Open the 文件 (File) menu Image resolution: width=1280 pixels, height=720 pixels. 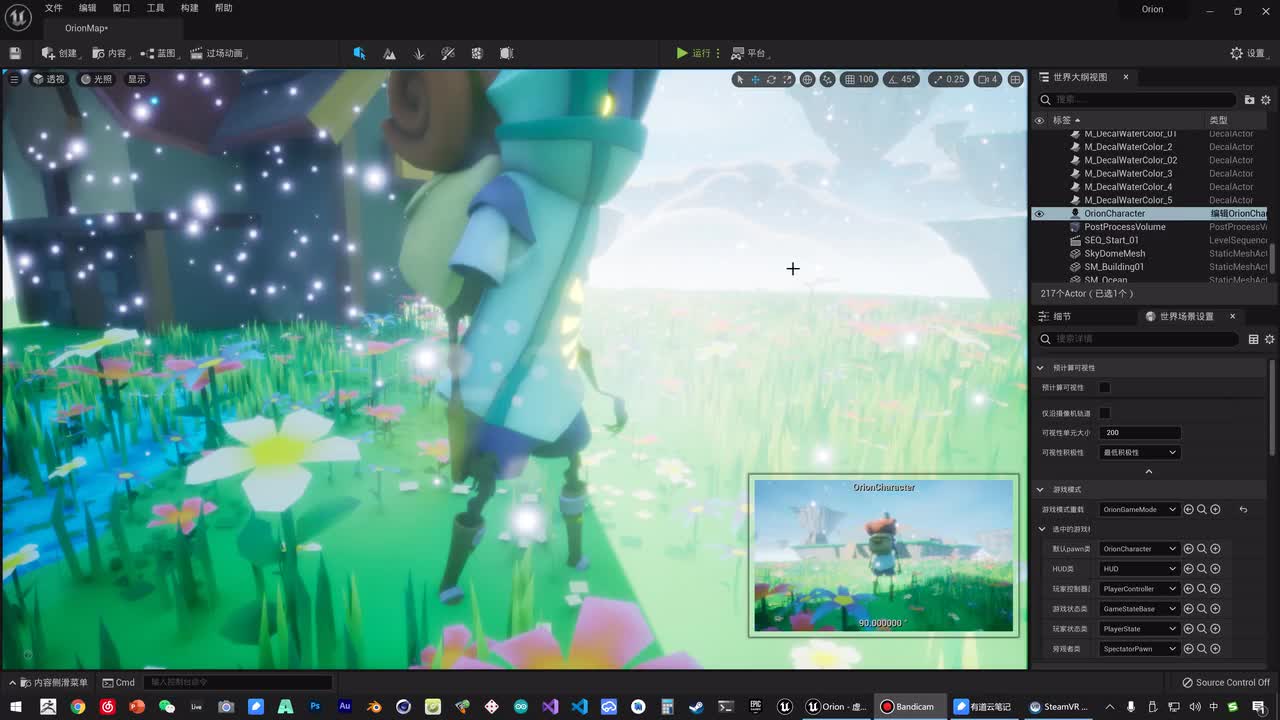point(53,8)
